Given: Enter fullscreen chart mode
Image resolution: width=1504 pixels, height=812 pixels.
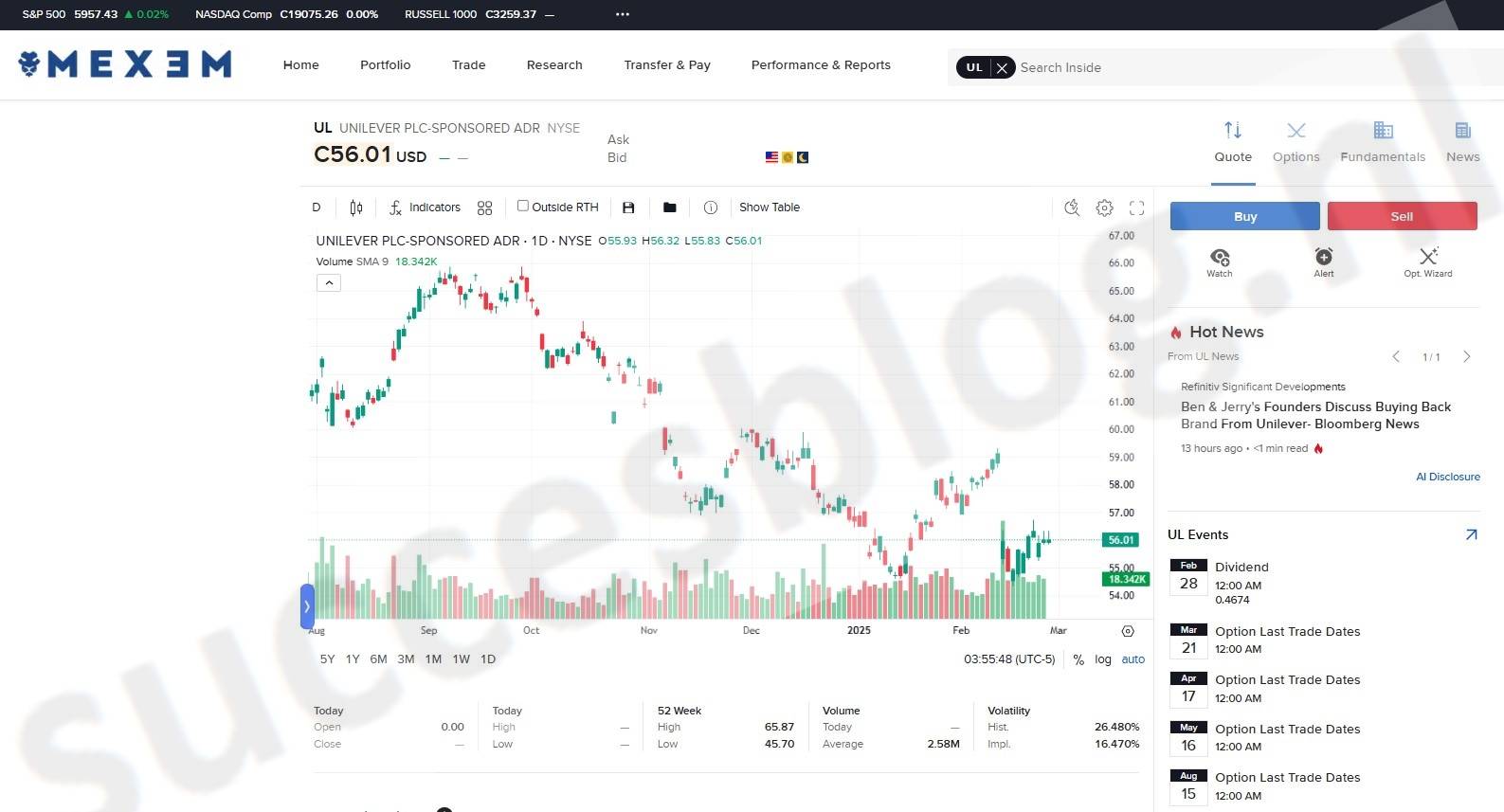Looking at the screenshot, I should click(1136, 208).
